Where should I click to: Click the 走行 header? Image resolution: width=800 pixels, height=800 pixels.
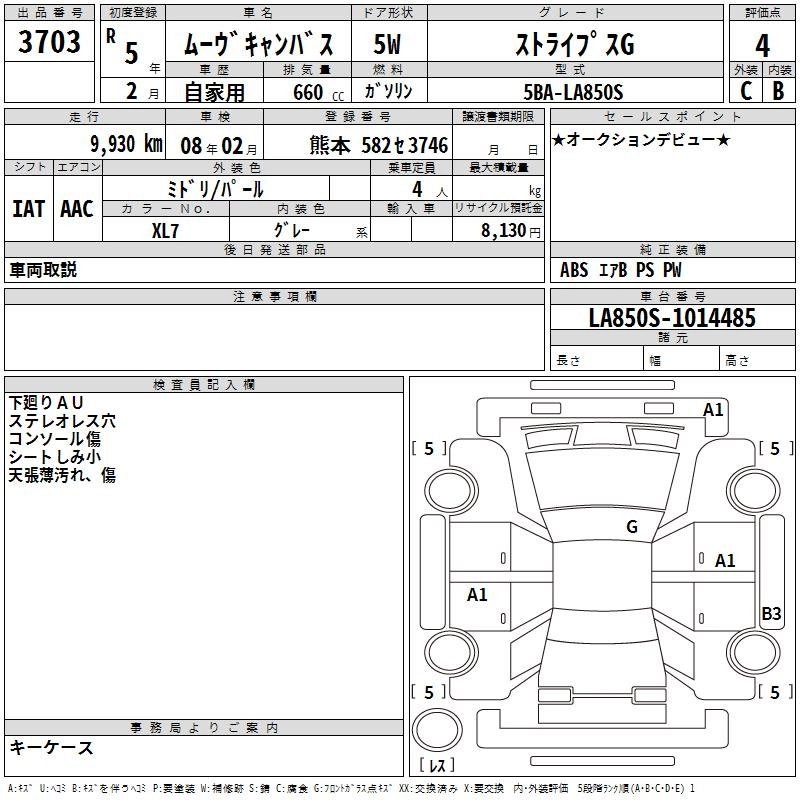[x=85, y=117]
